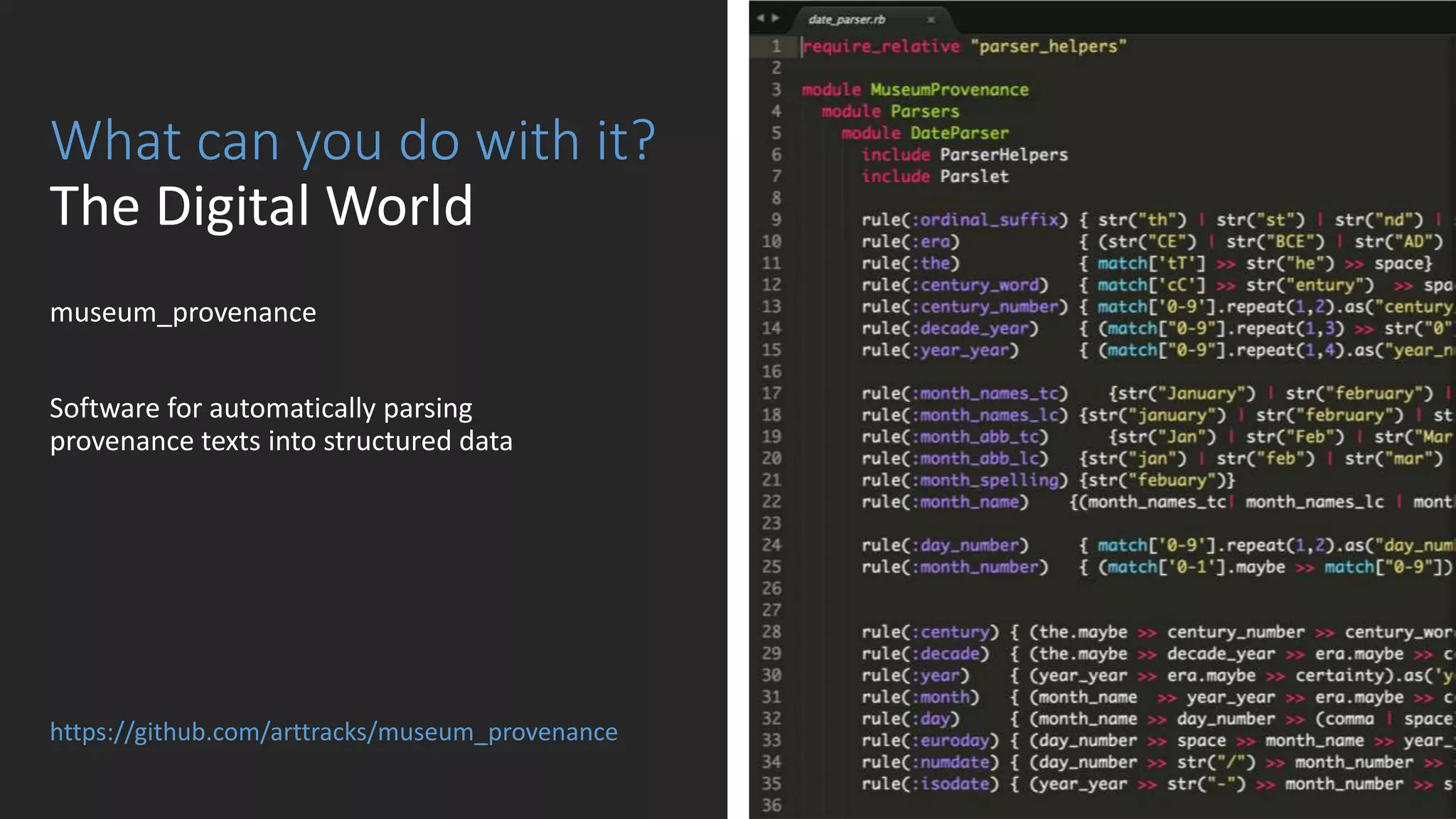The height and width of the screenshot is (819, 1456).
Task: Click the rule(:decade_year) code line
Action: coord(1158,328)
